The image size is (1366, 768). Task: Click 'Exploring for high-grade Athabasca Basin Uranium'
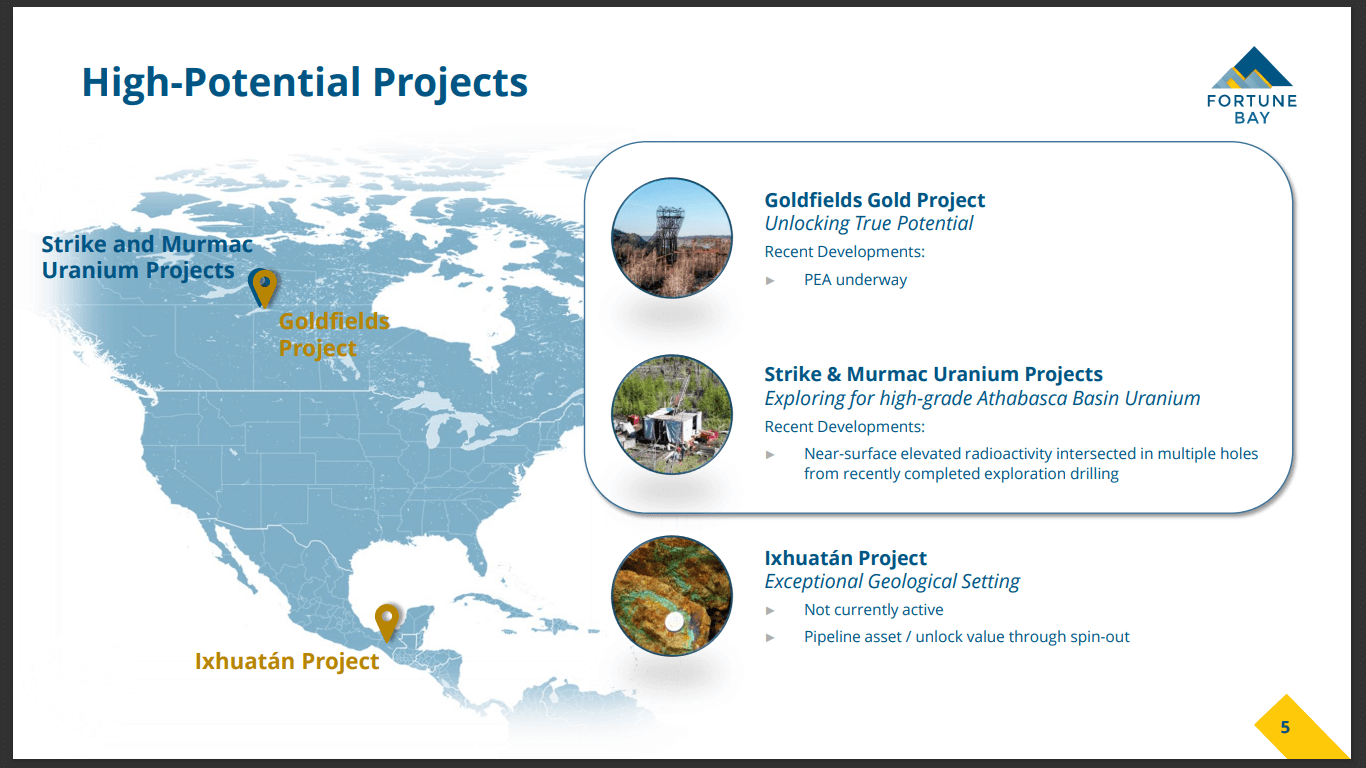click(982, 398)
